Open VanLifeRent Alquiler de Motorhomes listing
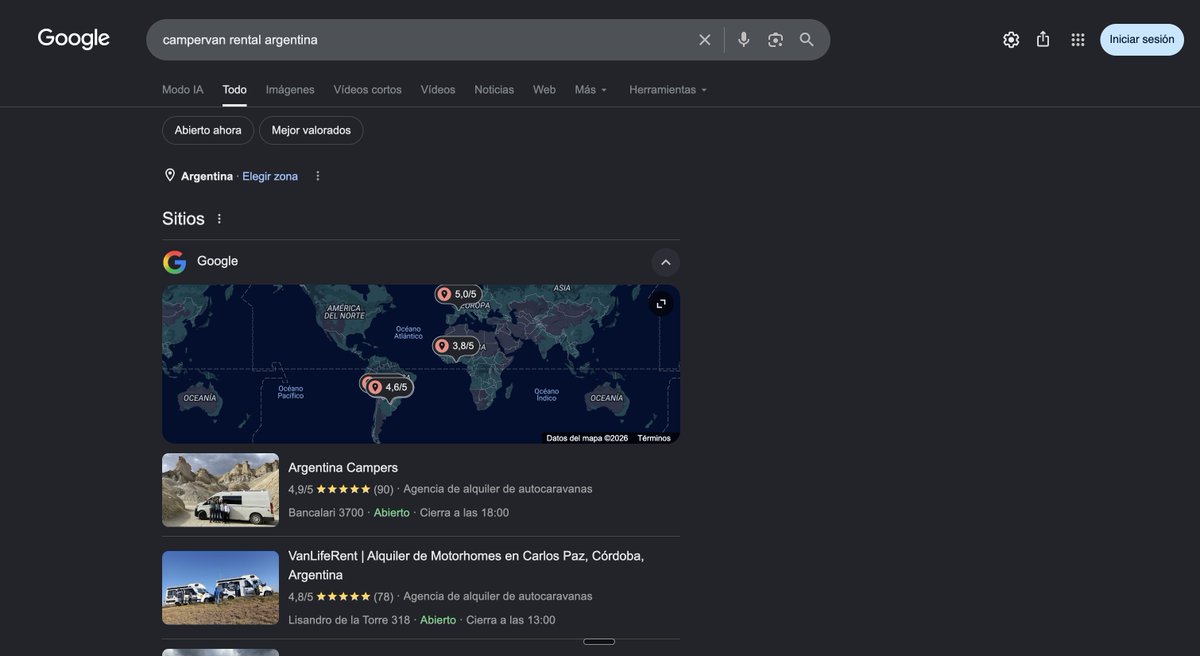1200x656 pixels. pyautogui.click(x=466, y=565)
